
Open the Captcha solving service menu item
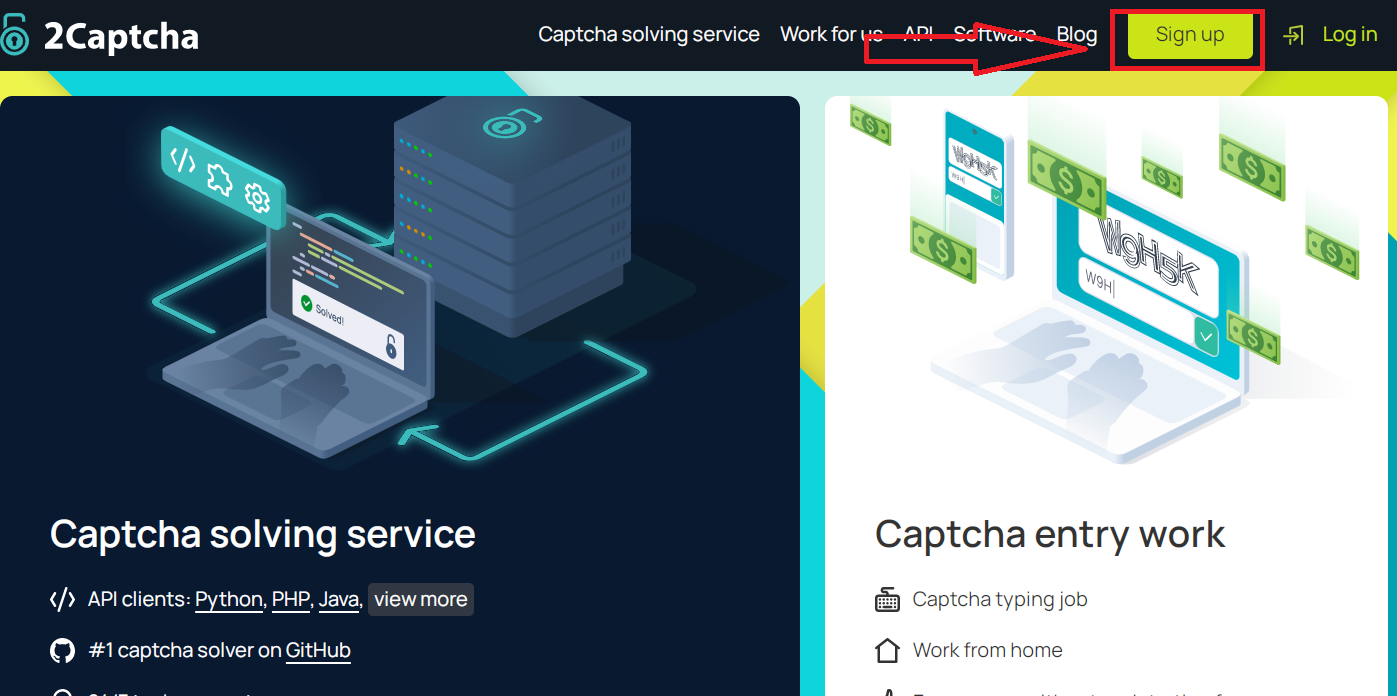pos(648,34)
